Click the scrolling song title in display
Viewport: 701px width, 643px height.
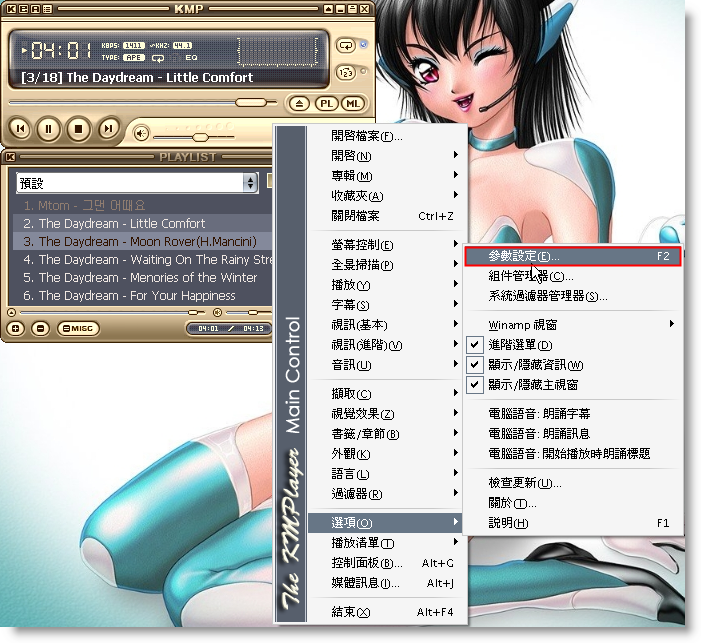137,78
